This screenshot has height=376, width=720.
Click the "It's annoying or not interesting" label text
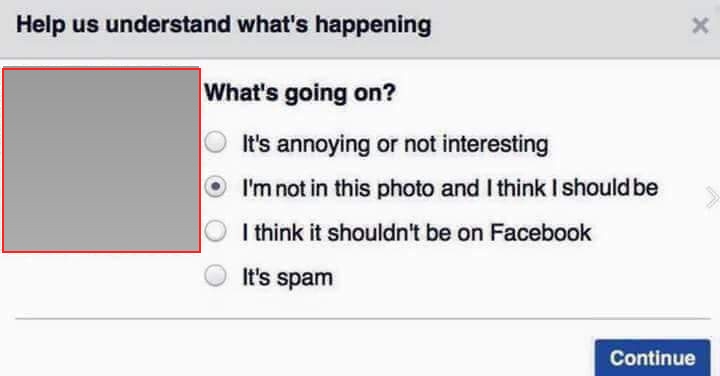point(395,144)
